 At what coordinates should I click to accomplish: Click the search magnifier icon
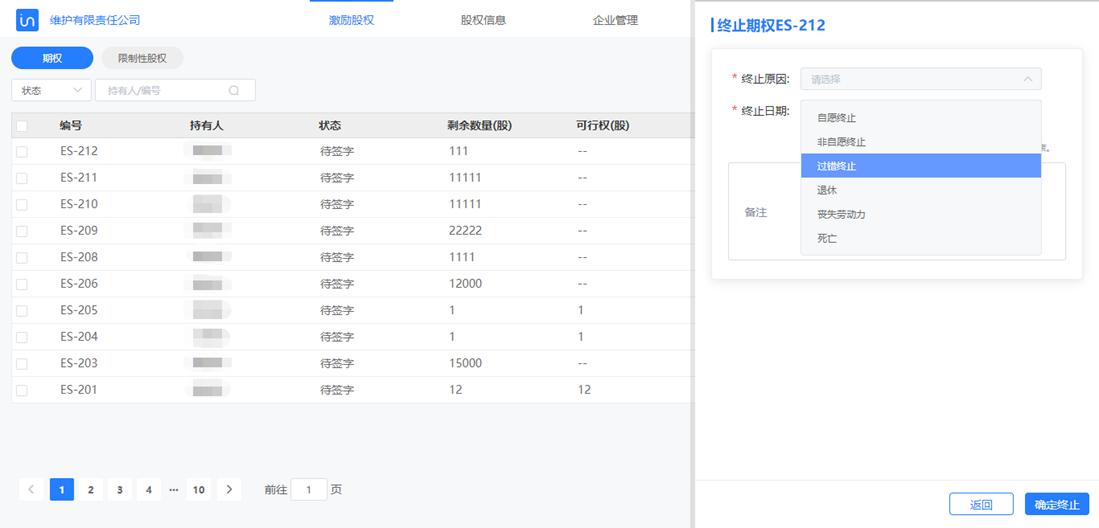(234, 90)
